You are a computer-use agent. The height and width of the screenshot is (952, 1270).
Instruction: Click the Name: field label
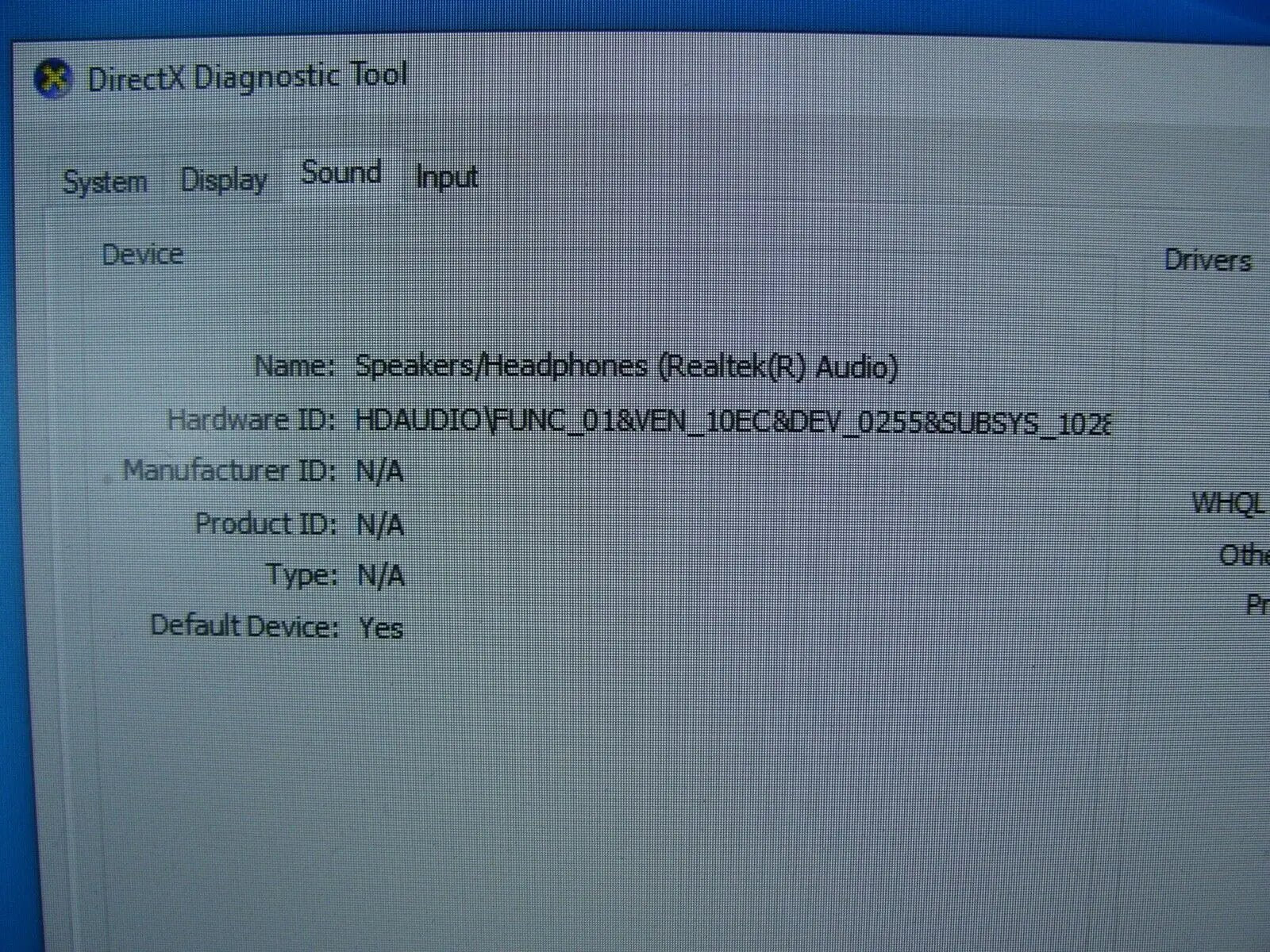[294, 366]
